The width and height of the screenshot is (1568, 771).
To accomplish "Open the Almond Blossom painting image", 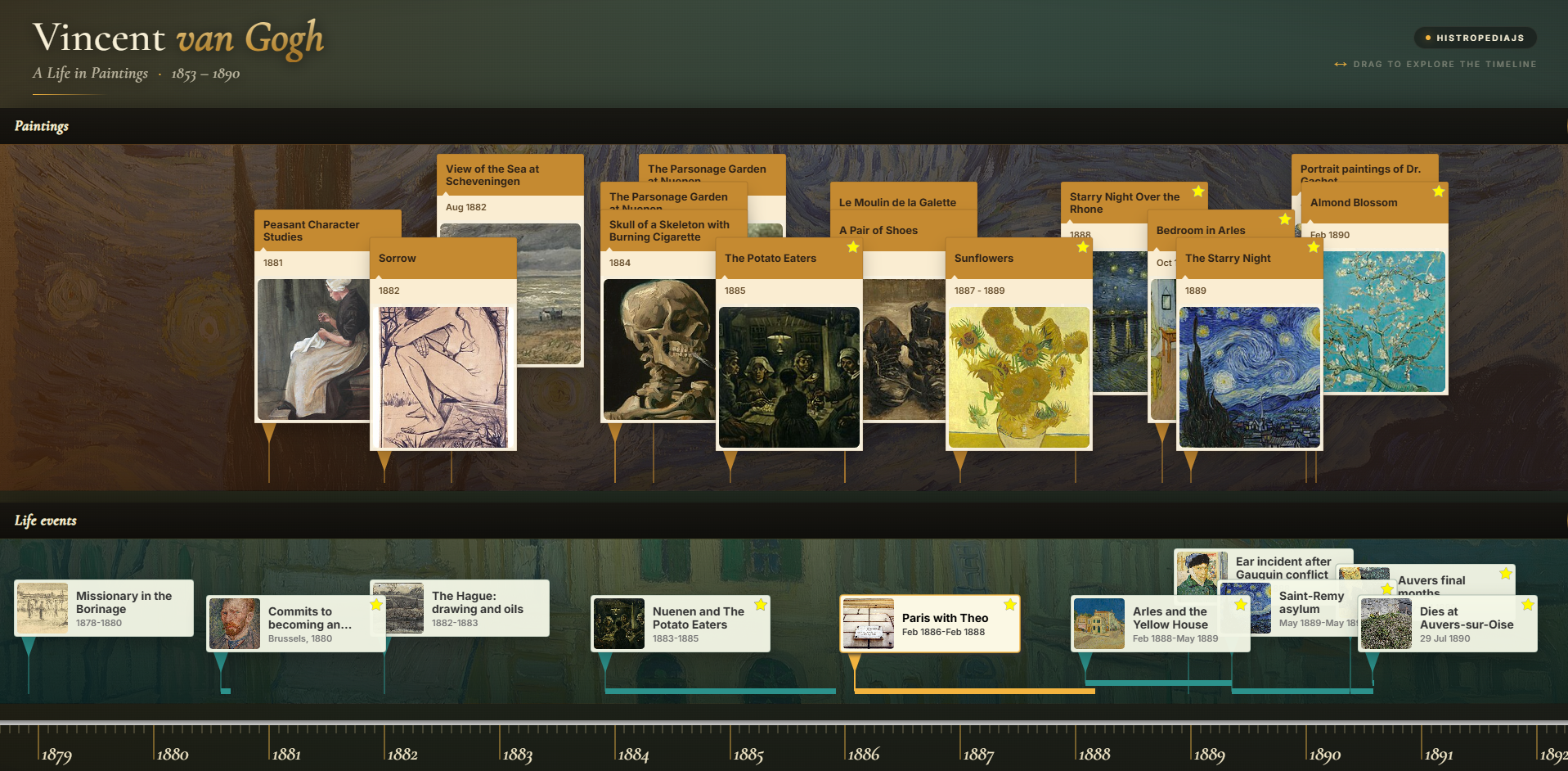I will click(x=1384, y=322).
